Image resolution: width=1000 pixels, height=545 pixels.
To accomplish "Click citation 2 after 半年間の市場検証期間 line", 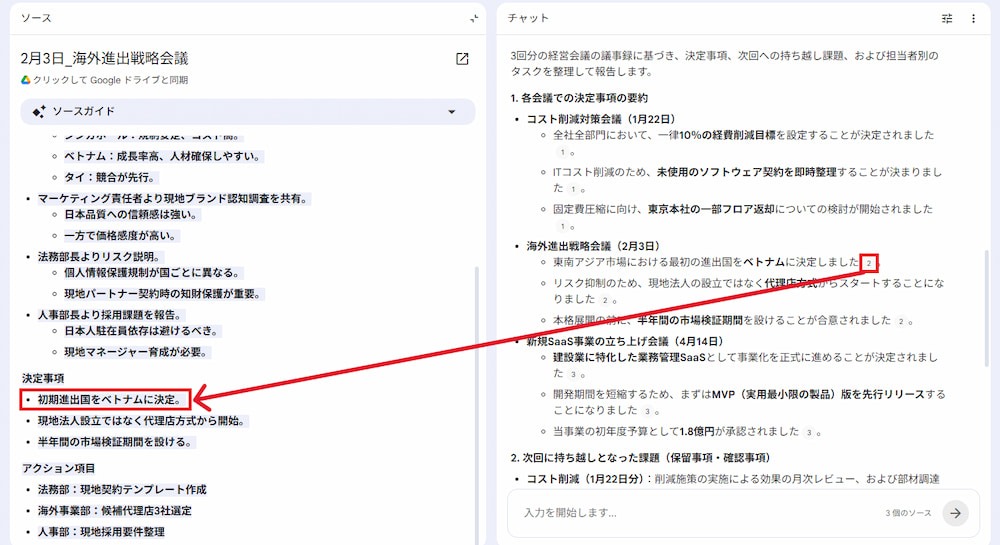I will [901, 321].
